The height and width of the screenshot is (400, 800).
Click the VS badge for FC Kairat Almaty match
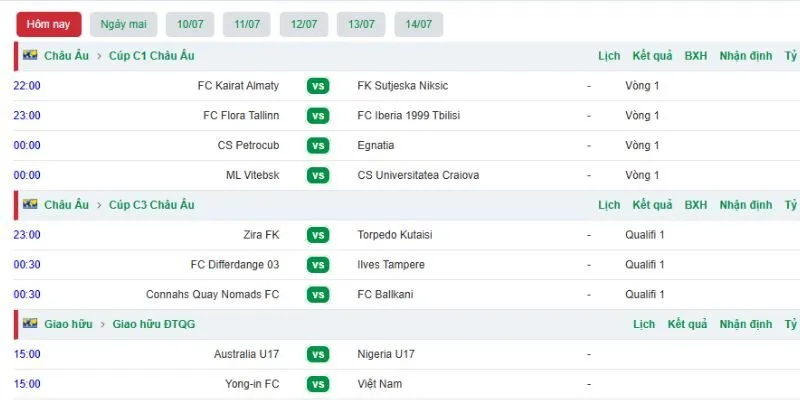click(318, 86)
